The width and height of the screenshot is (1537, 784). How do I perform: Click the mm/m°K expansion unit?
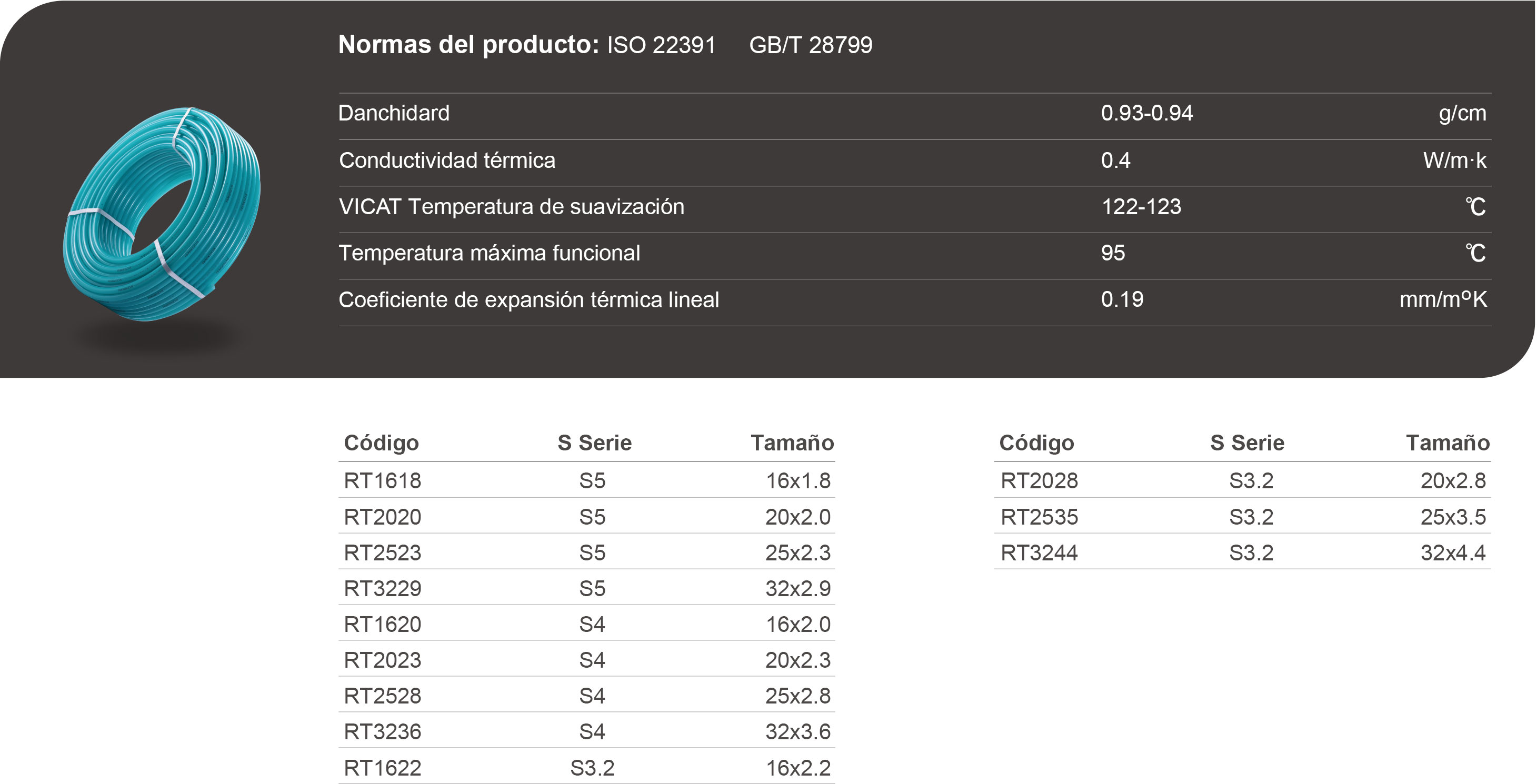[x=1443, y=299]
